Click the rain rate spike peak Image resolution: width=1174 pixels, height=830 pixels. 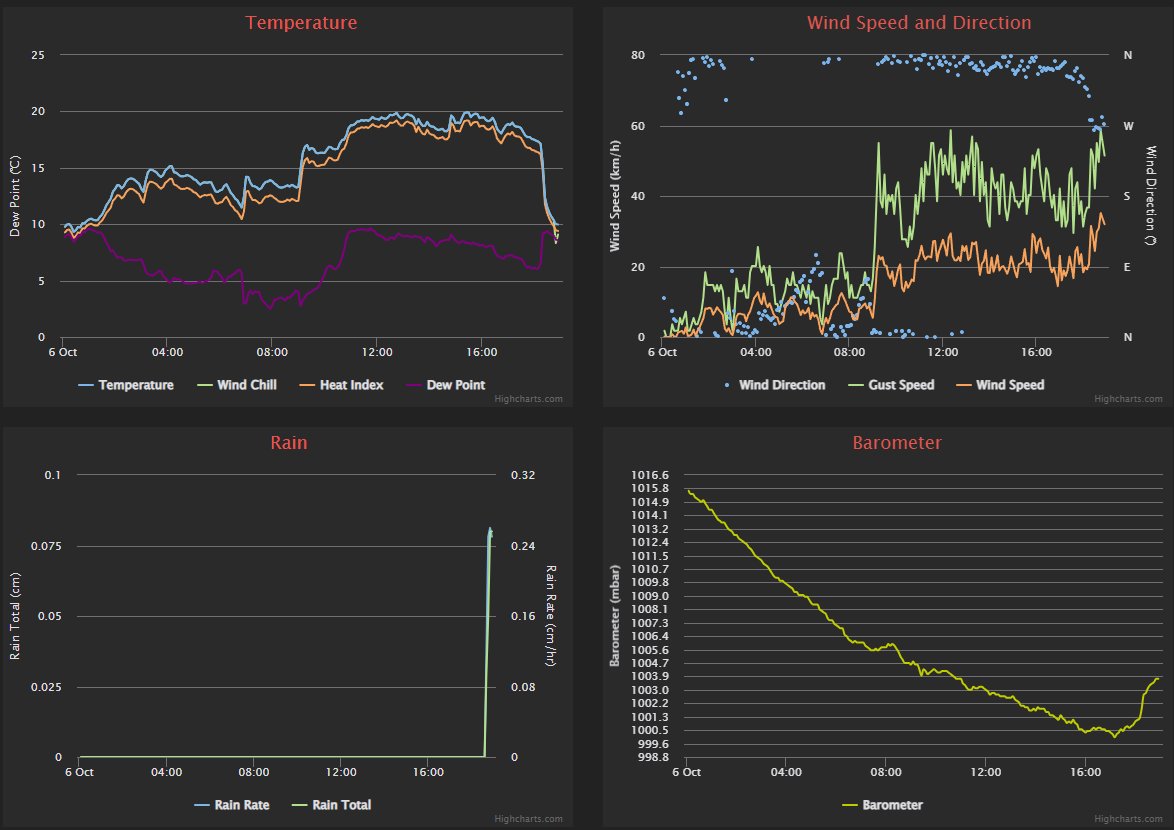(x=490, y=528)
